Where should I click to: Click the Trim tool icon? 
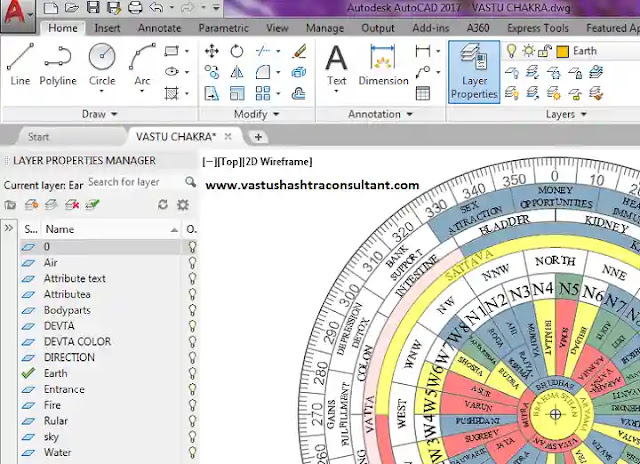pos(262,51)
